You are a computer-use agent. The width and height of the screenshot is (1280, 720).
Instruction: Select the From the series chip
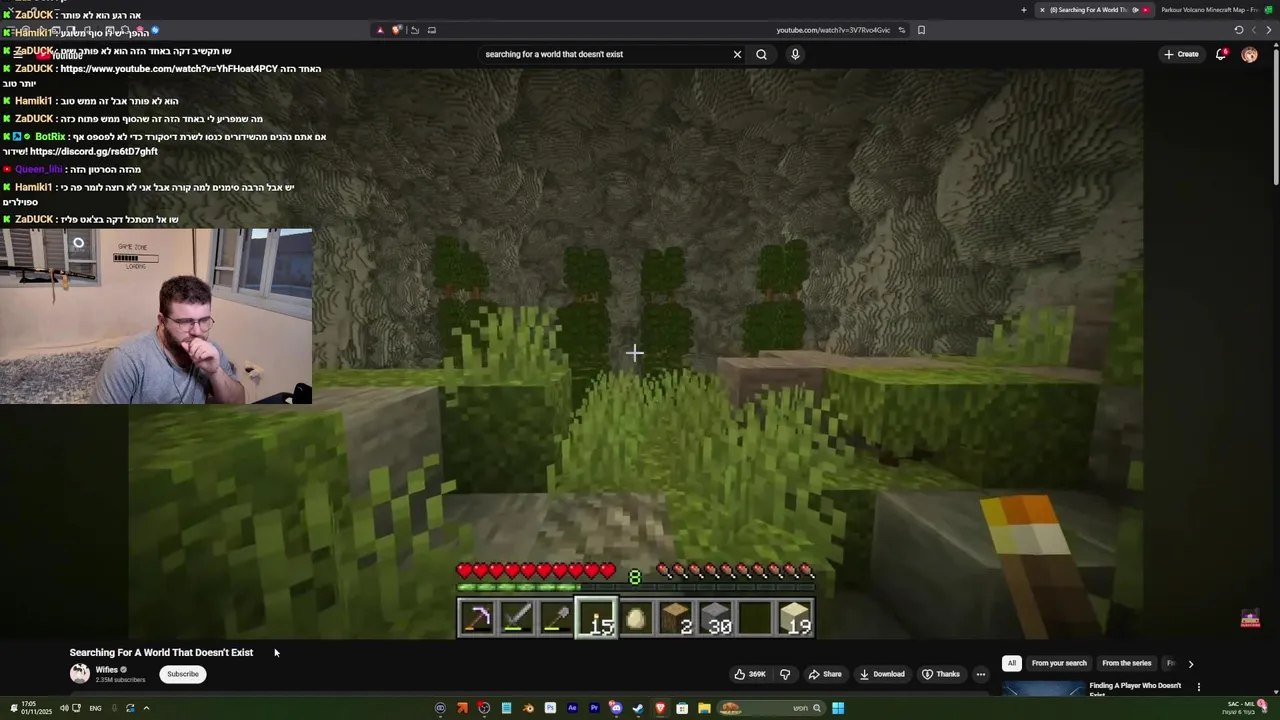point(1127,663)
